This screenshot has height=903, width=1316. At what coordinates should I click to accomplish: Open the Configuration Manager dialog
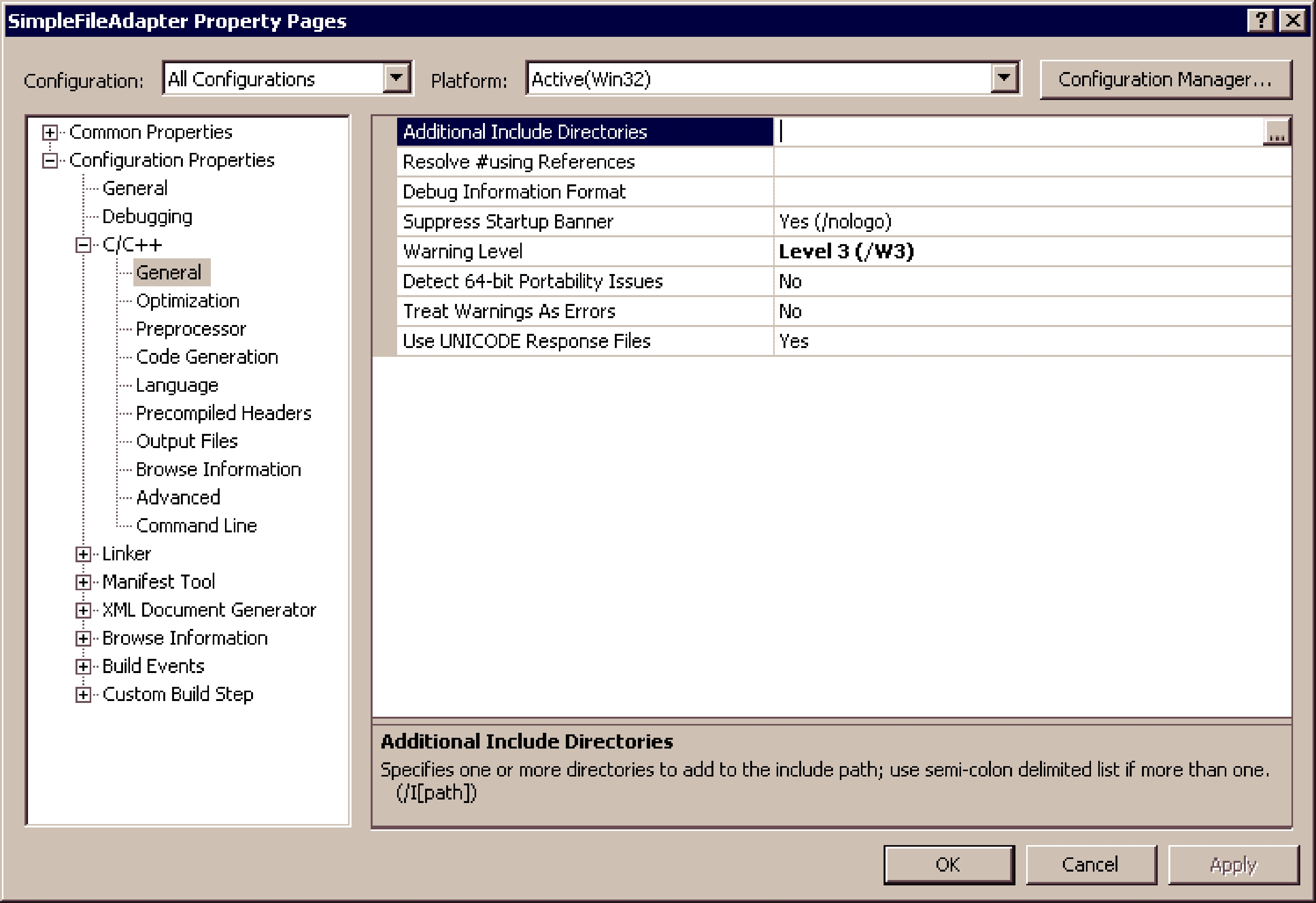tap(1165, 80)
